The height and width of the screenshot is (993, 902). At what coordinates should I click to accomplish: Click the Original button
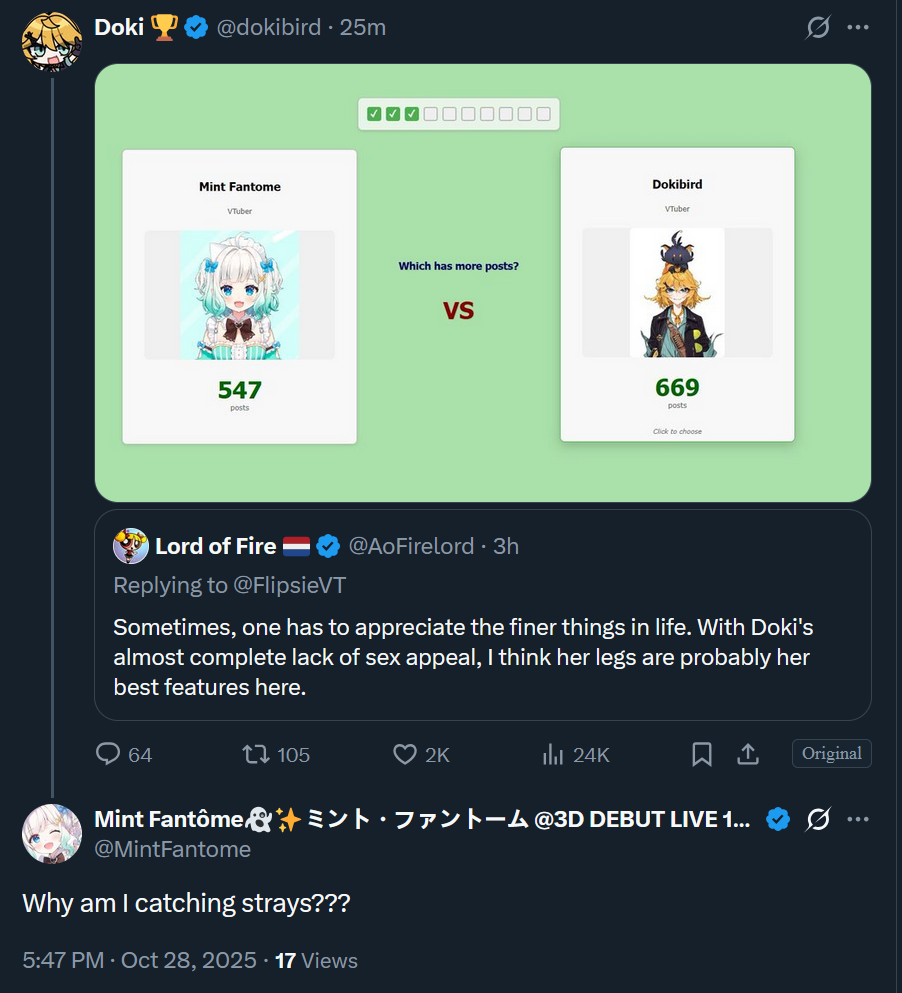tap(832, 754)
